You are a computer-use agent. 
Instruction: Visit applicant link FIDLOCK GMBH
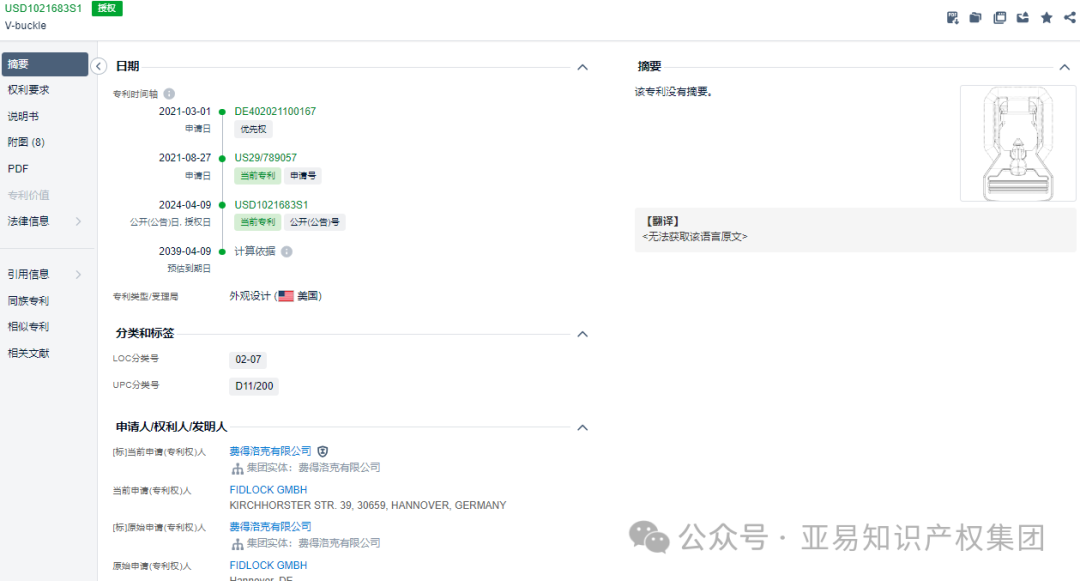(268, 489)
